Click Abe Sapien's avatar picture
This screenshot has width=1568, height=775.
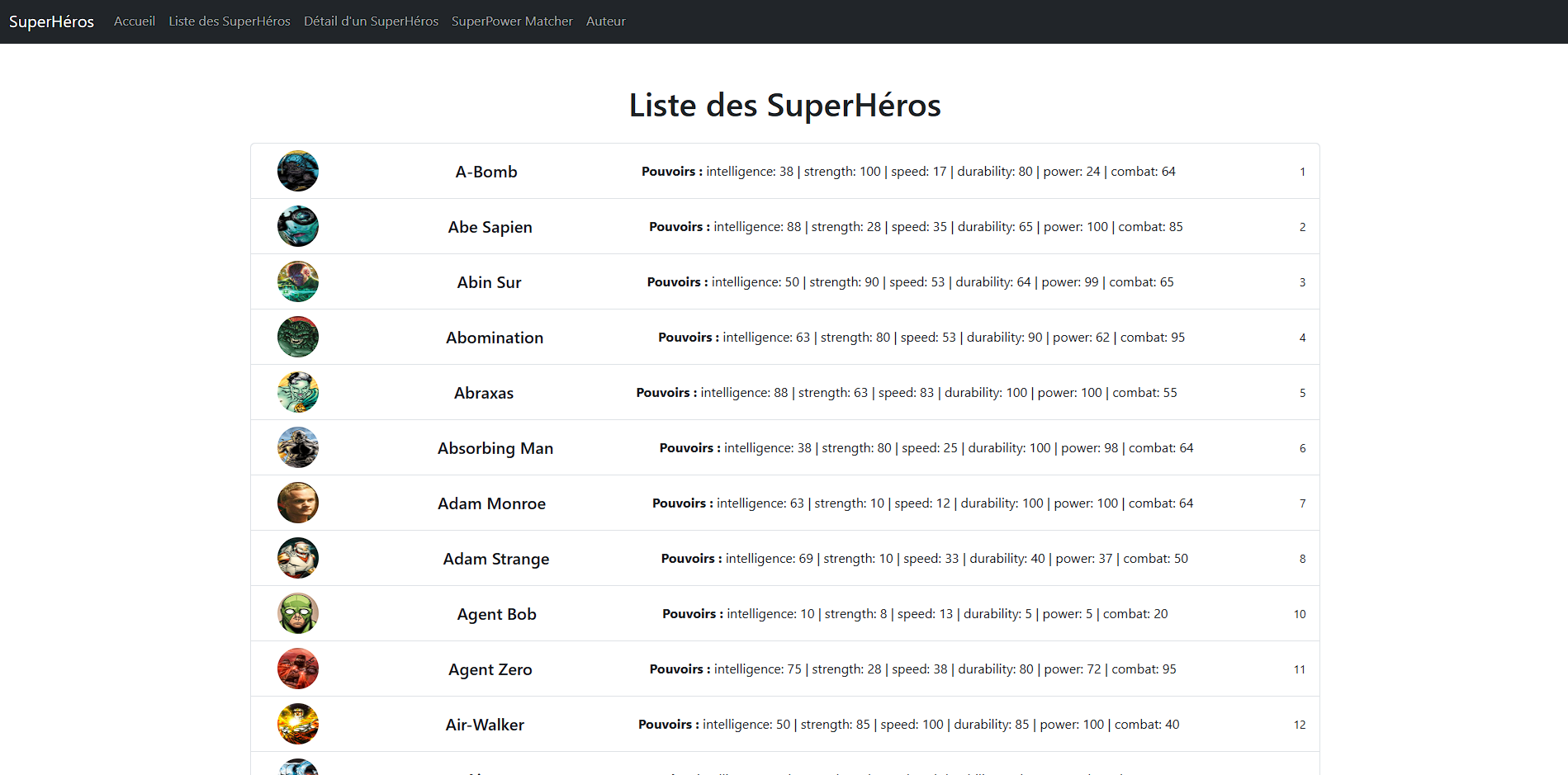[297, 226]
